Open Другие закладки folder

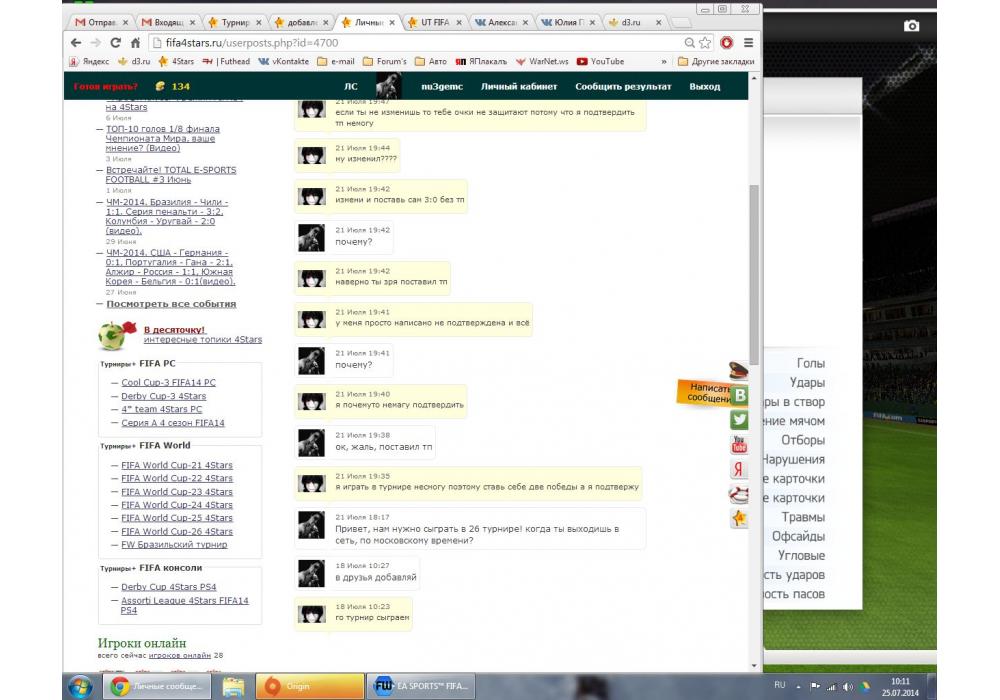pyautogui.click(x=716, y=62)
